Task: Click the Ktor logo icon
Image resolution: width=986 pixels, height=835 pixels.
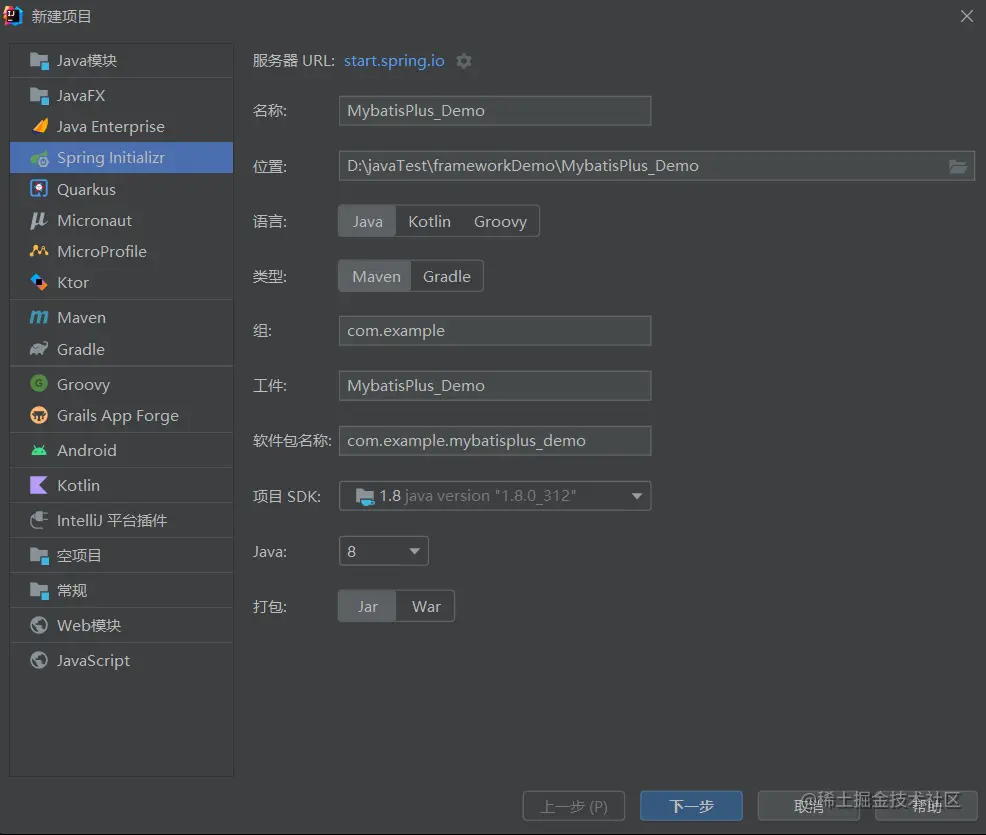Action: pyautogui.click(x=39, y=282)
